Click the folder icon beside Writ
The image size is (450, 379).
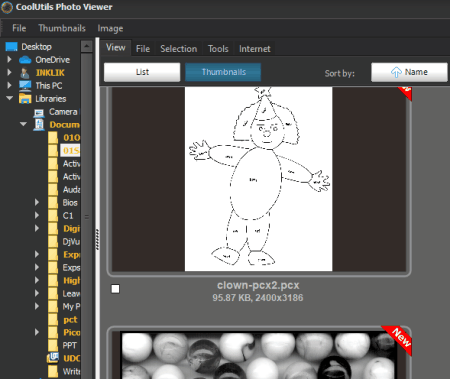[53, 371]
